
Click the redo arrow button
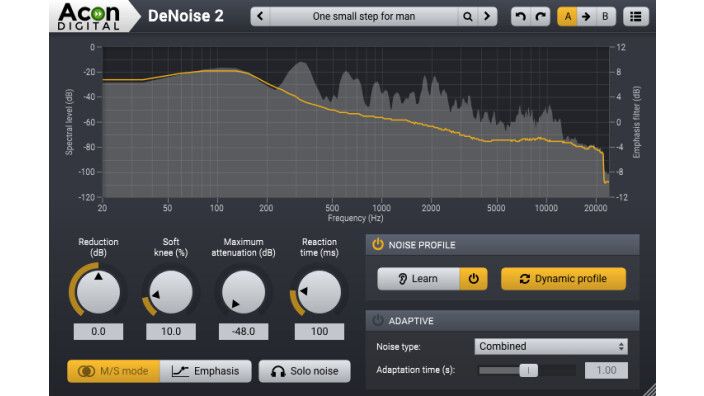(541, 17)
